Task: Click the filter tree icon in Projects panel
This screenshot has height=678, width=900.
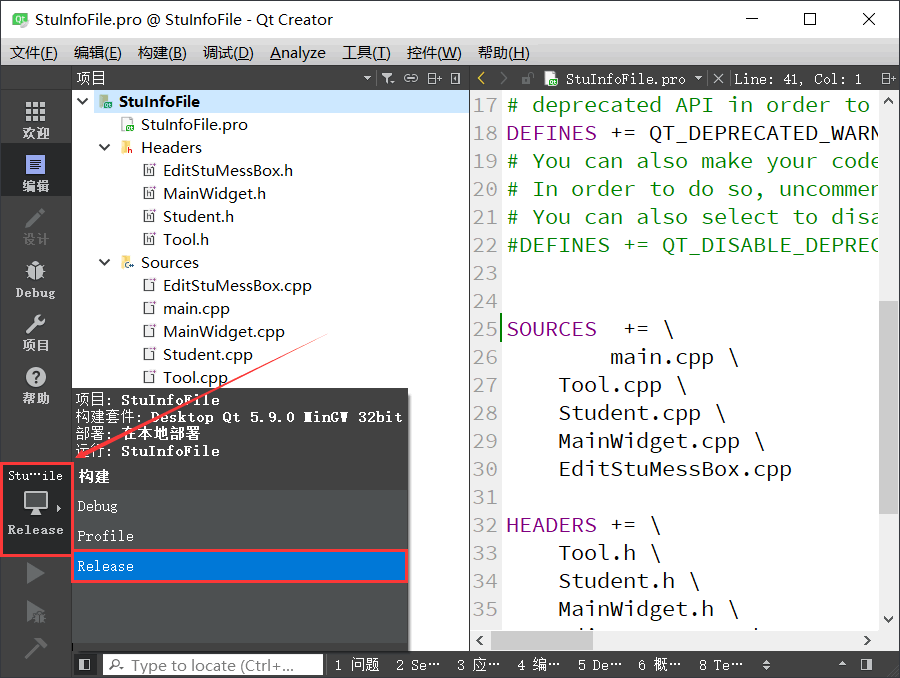Action: tap(388, 78)
